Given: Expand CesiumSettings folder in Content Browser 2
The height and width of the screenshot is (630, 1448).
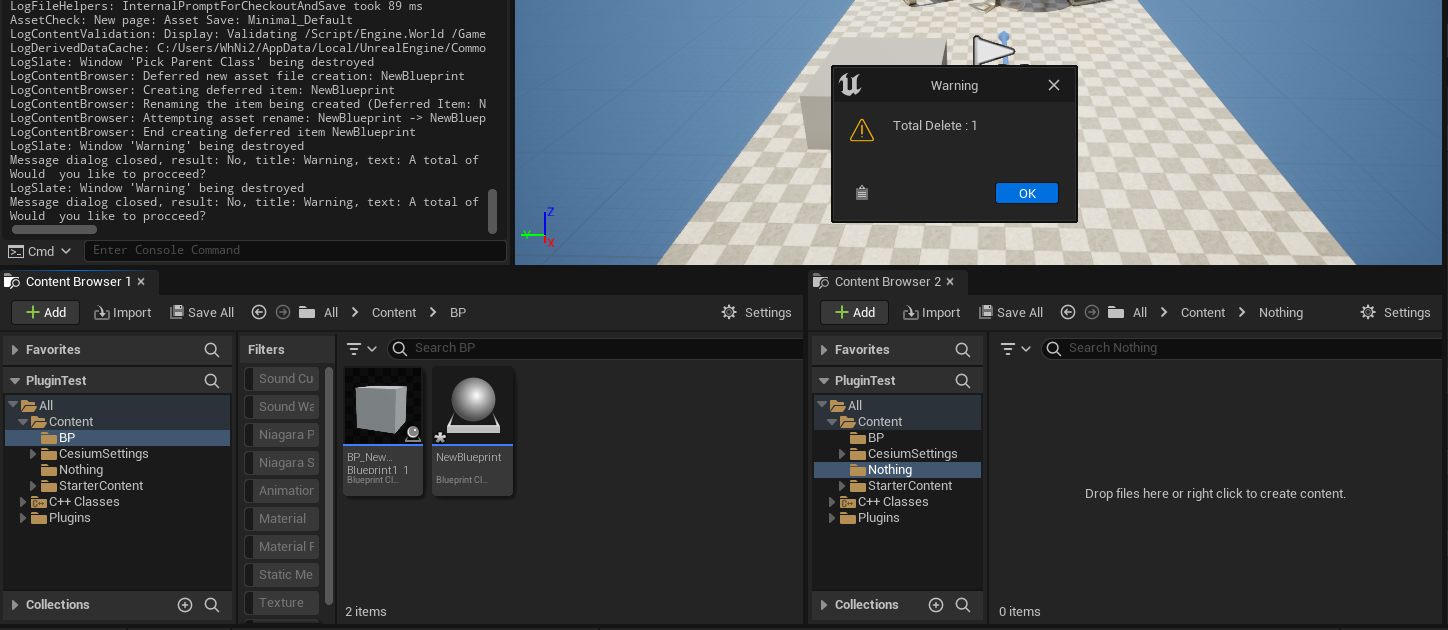Looking at the screenshot, I should coord(843,454).
